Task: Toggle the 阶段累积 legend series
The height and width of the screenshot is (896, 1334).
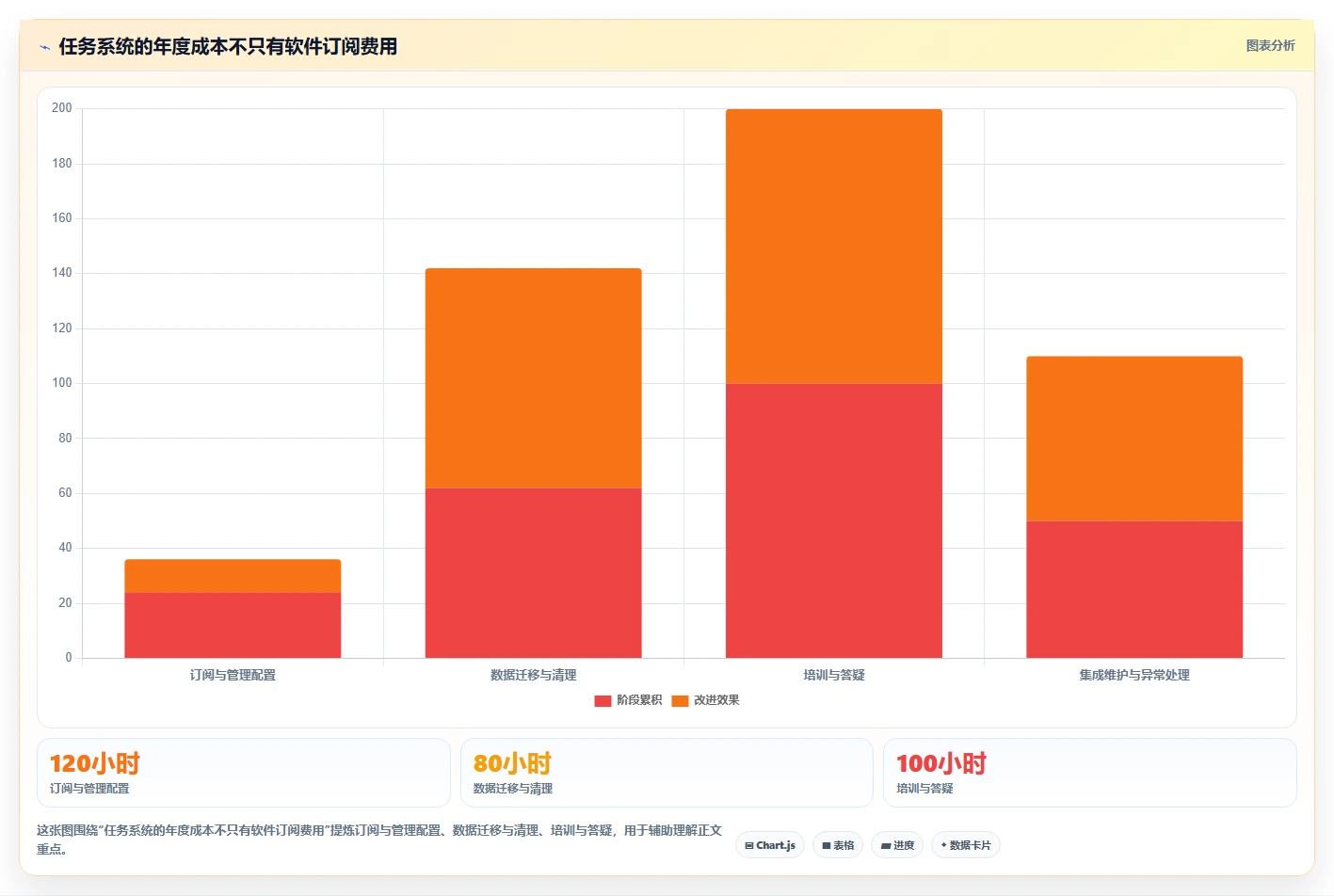Action: [x=628, y=700]
